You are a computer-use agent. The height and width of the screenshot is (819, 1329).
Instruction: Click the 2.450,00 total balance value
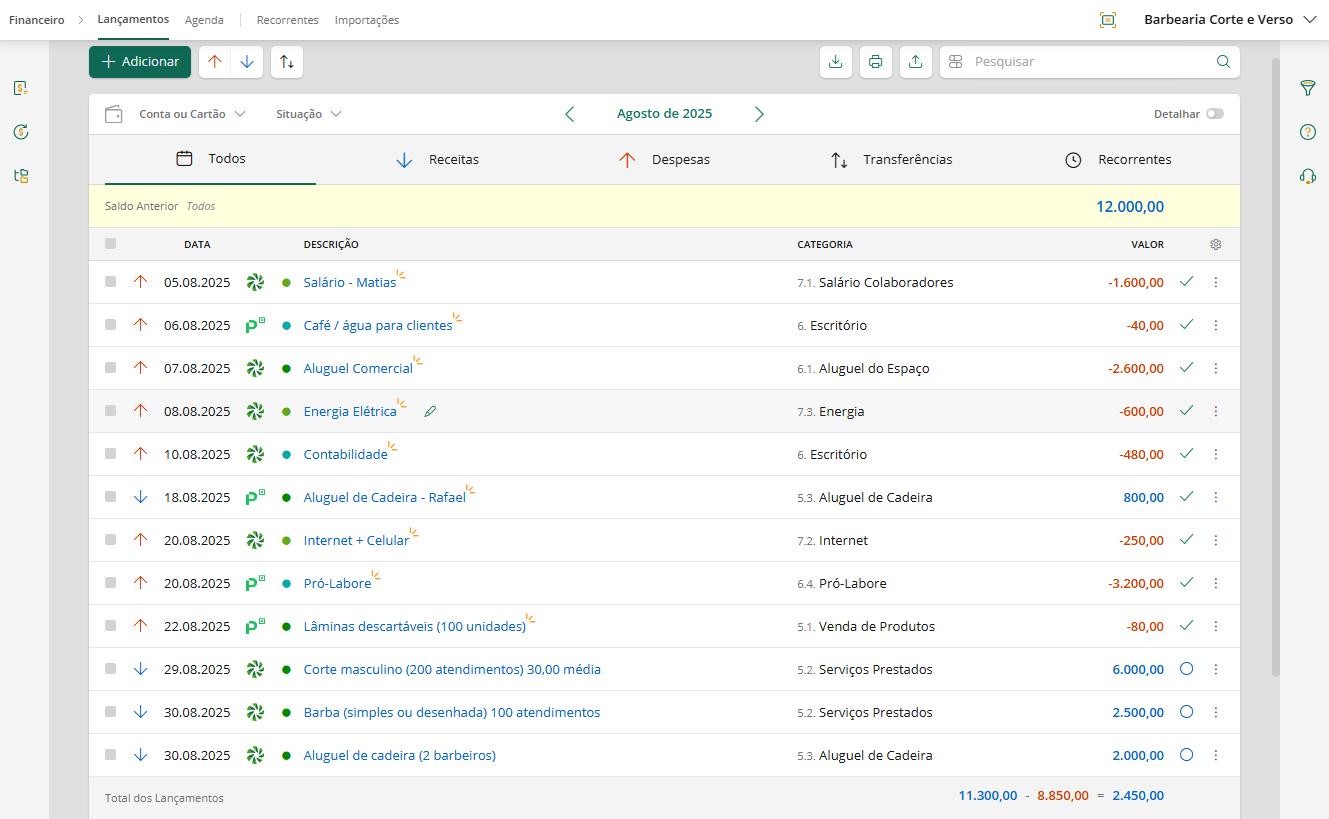1137,796
